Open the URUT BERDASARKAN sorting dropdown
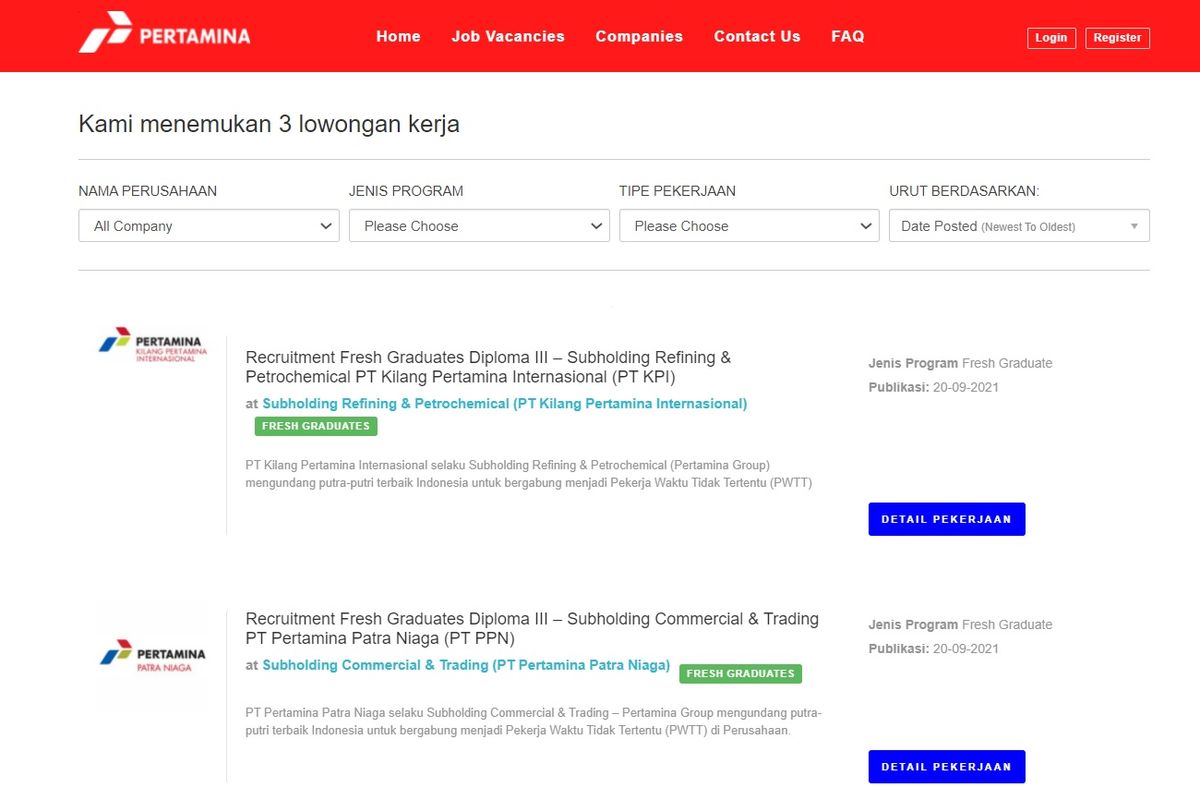The height and width of the screenshot is (800, 1200). pos(1018,226)
